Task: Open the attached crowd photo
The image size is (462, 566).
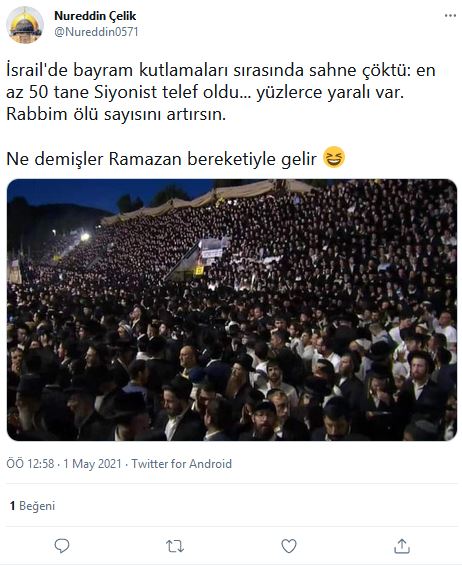Action: pyautogui.click(x=232, y=310)
